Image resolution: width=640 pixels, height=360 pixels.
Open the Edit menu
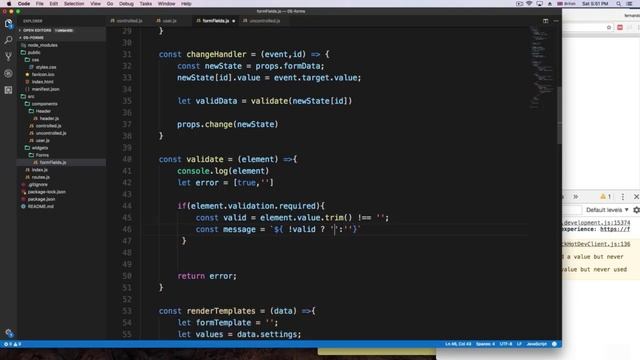tap(53, 4)
